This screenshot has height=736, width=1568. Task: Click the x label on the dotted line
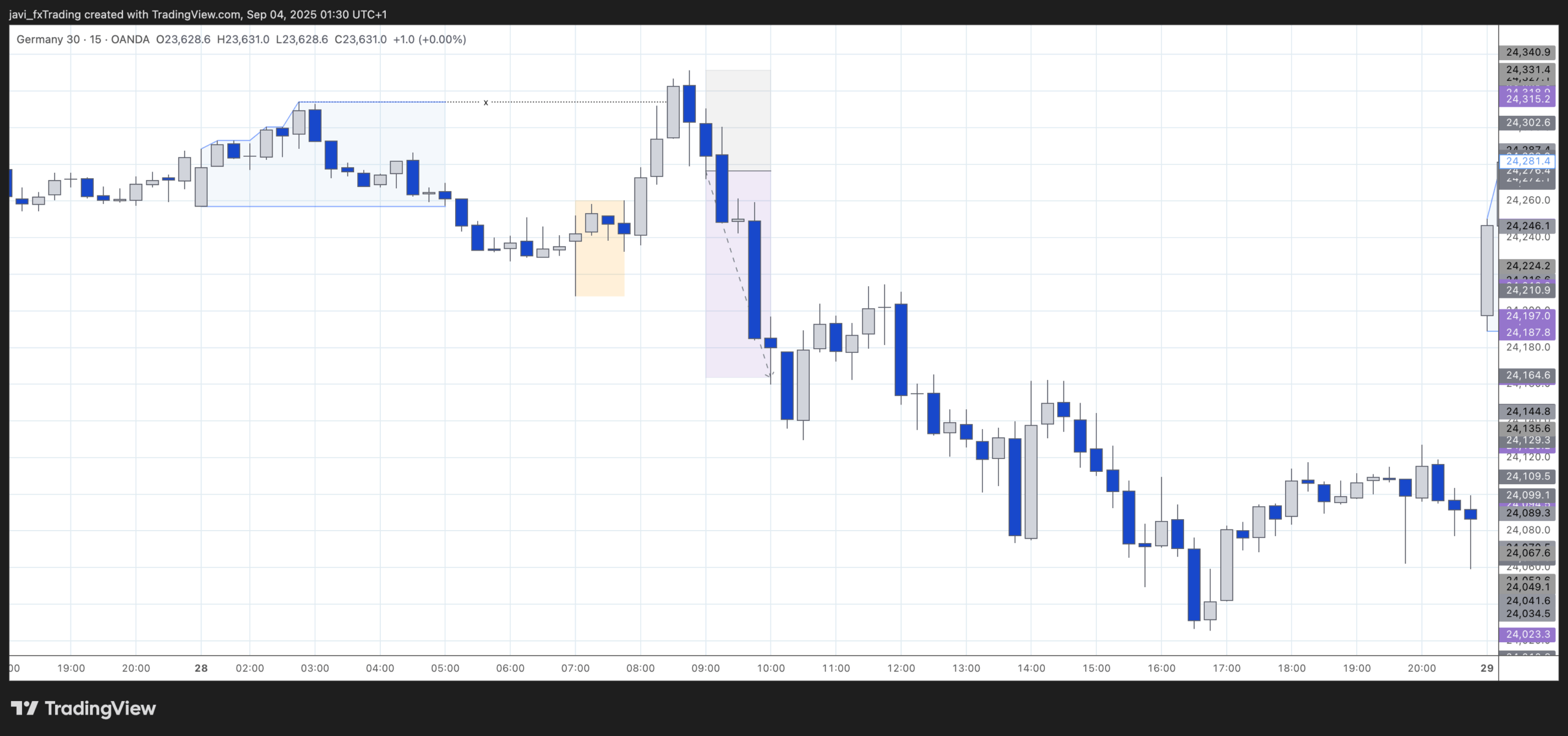click(x=486, y=103)
